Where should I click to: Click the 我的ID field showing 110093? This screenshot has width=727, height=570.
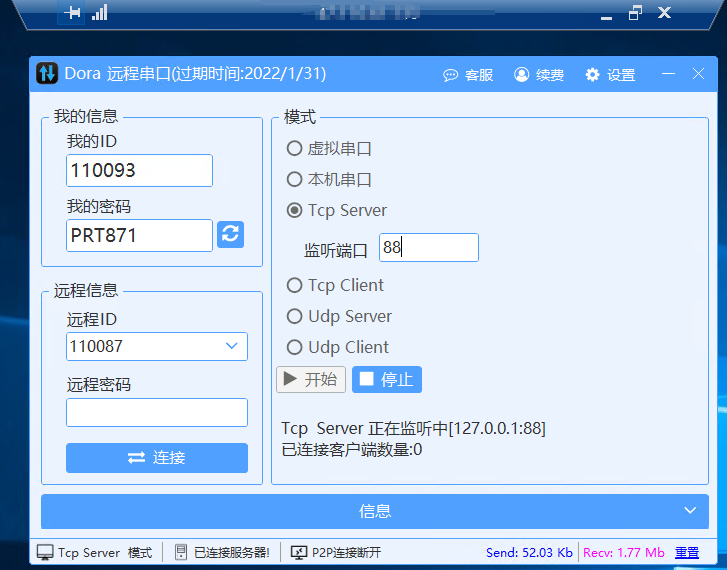(x=140, y=171)
